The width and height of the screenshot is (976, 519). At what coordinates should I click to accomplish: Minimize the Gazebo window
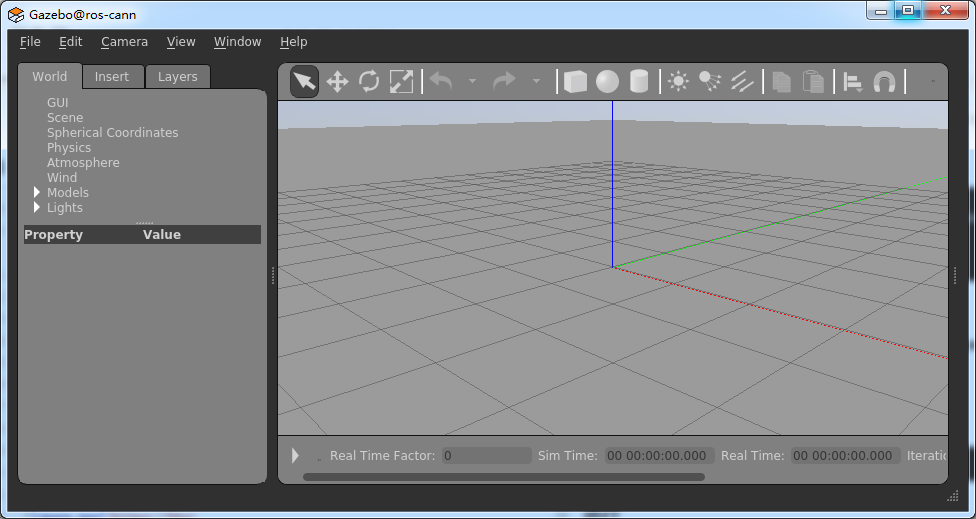pos(880,10)
